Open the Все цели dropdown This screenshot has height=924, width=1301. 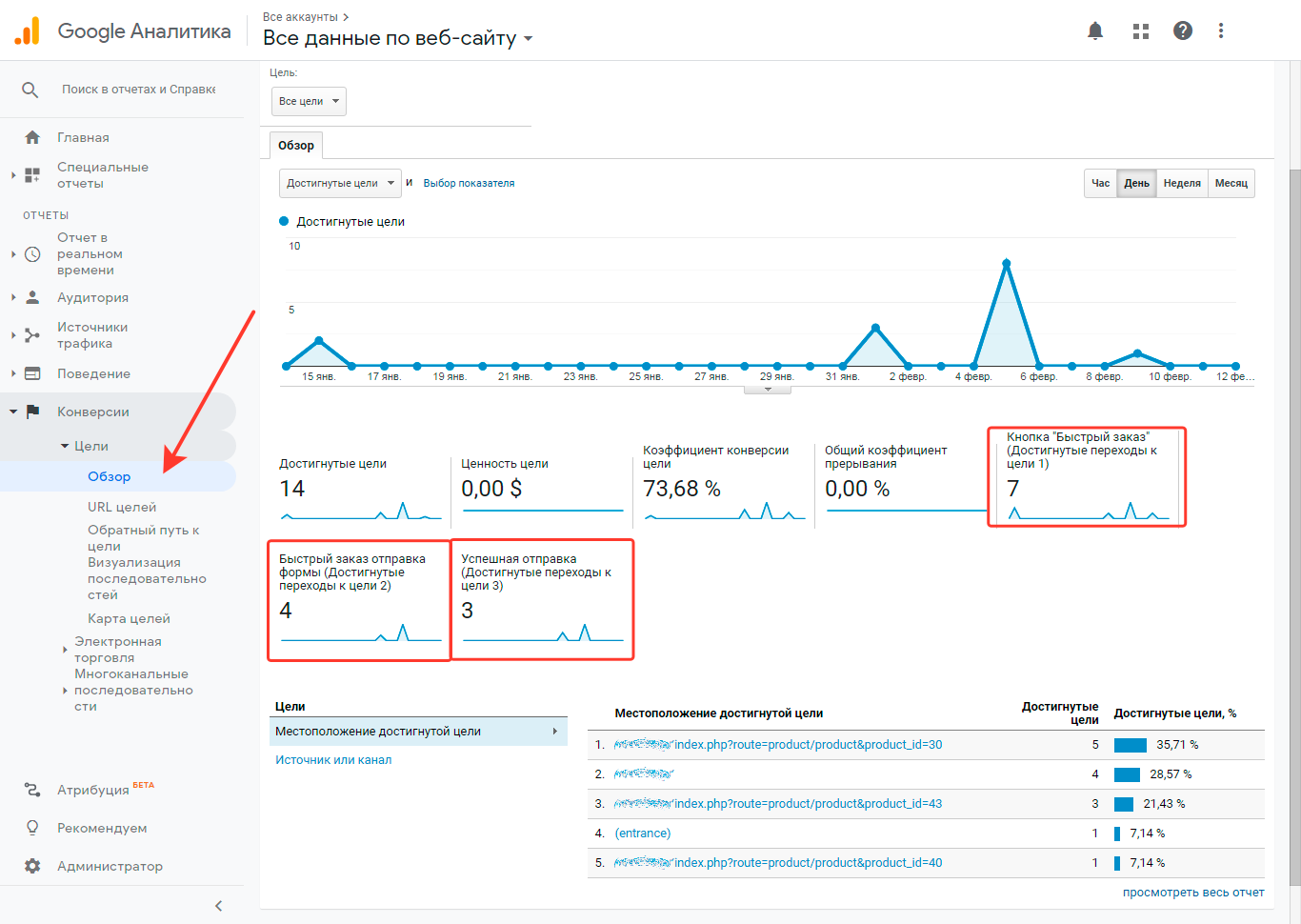coord(309,101)
